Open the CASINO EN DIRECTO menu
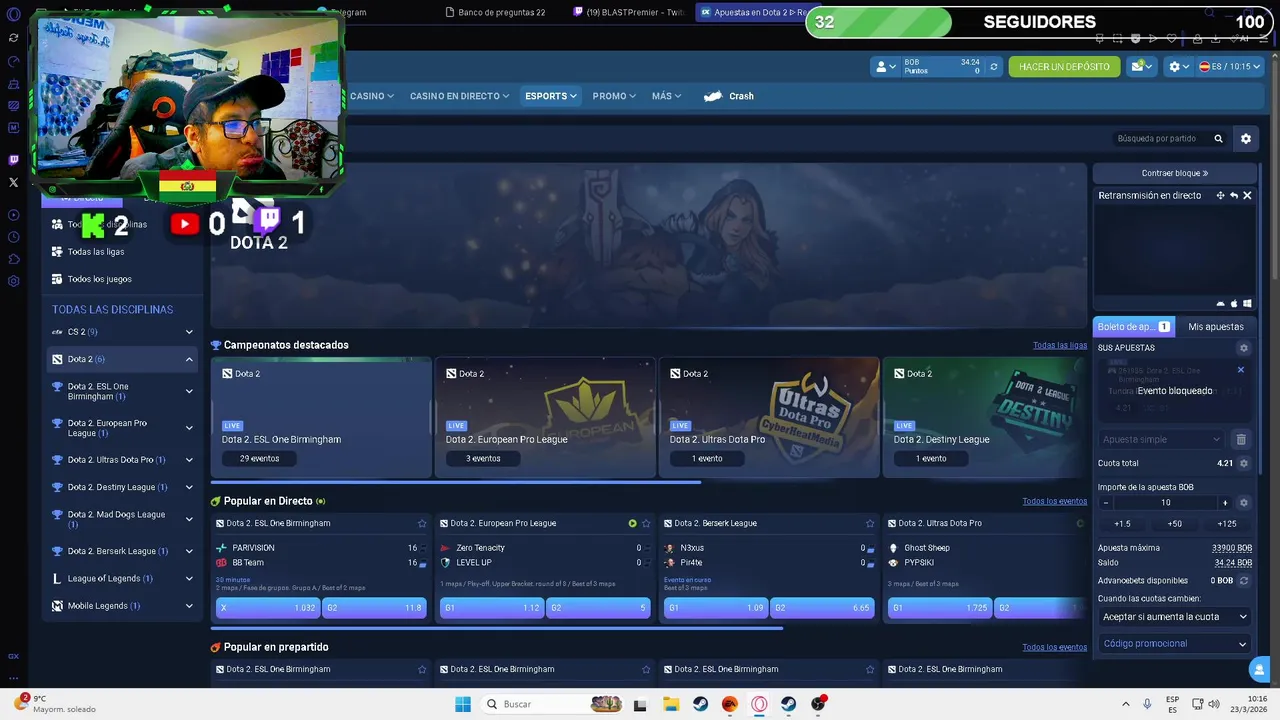Screen dimensions: 1280x720 pyautogui.click(x=460, y=96)
